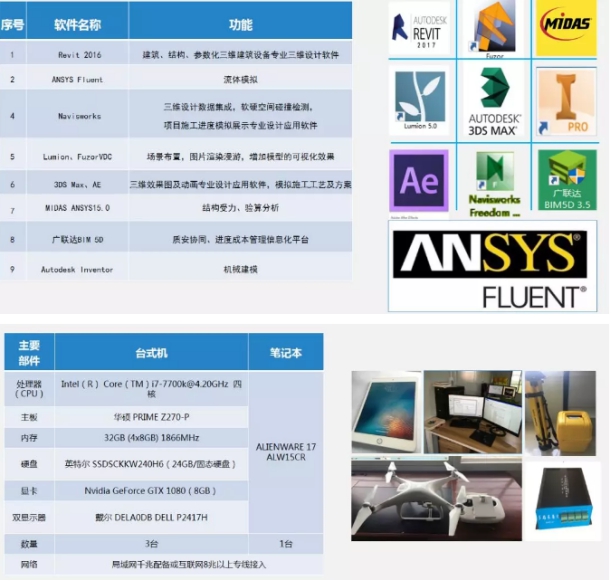Click the Autodesk Revit 2017 logo

[x=419, y=28]
